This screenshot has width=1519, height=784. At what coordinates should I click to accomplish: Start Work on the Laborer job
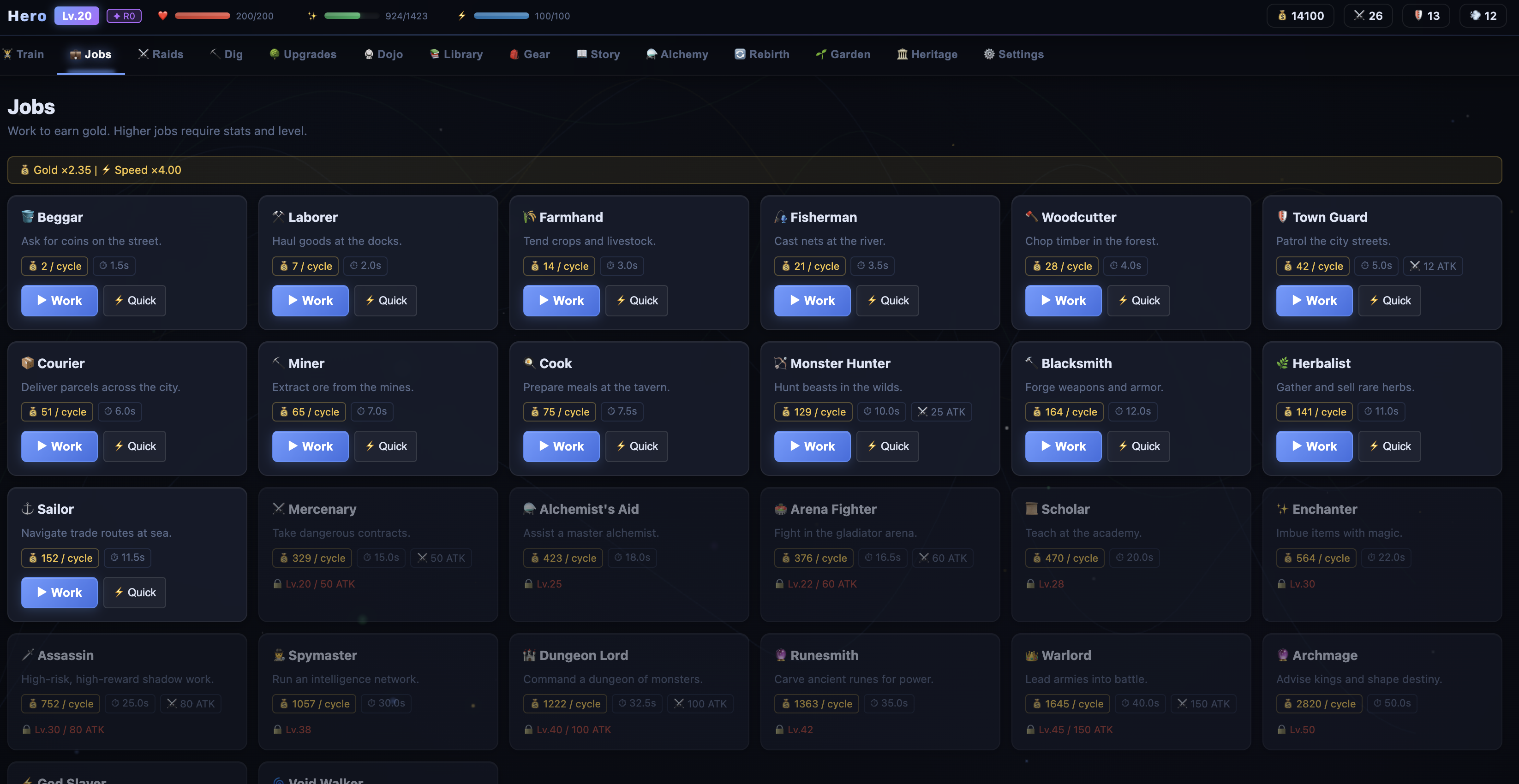[310, 301]
